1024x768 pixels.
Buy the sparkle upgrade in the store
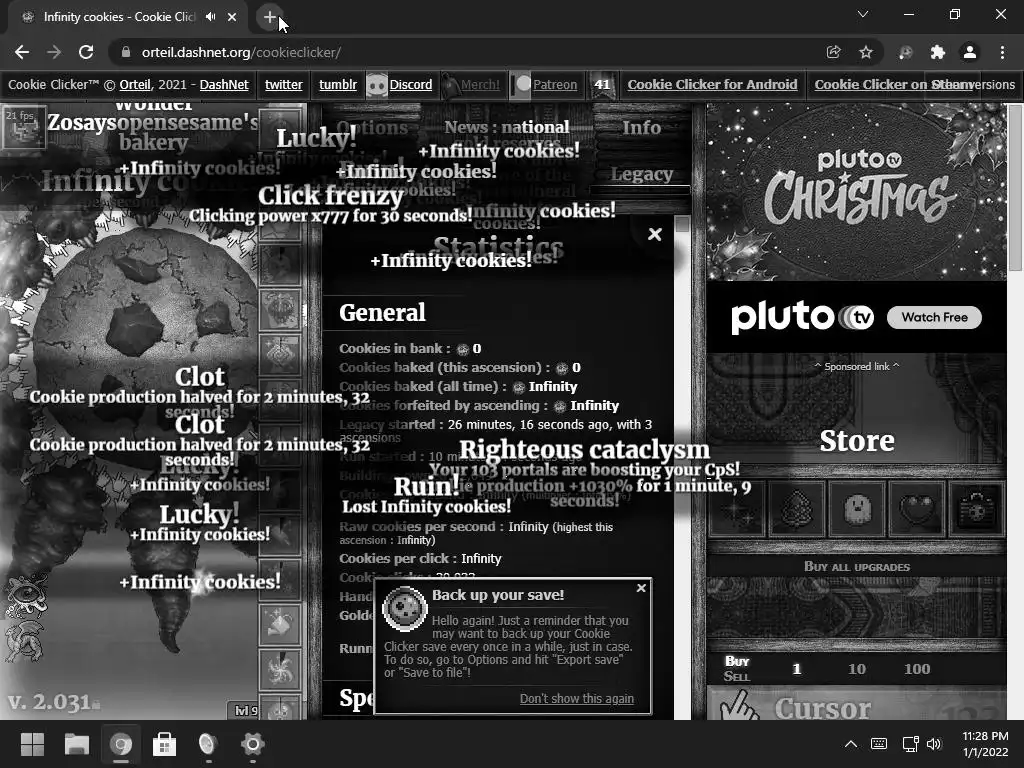[x=737, y=509]
